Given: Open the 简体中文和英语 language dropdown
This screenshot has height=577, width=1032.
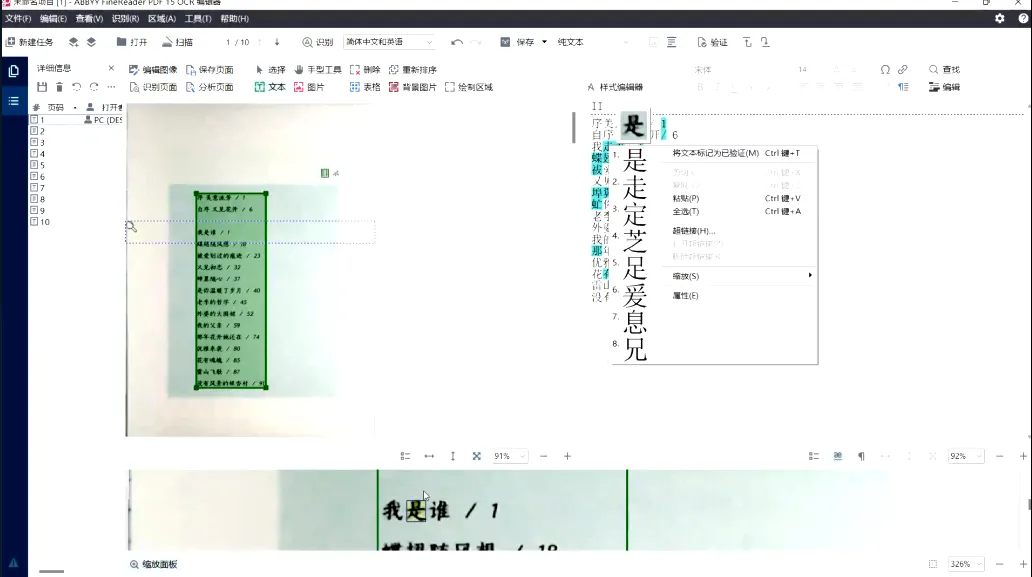Looking at the screenshot, I should tap(388, 42).
